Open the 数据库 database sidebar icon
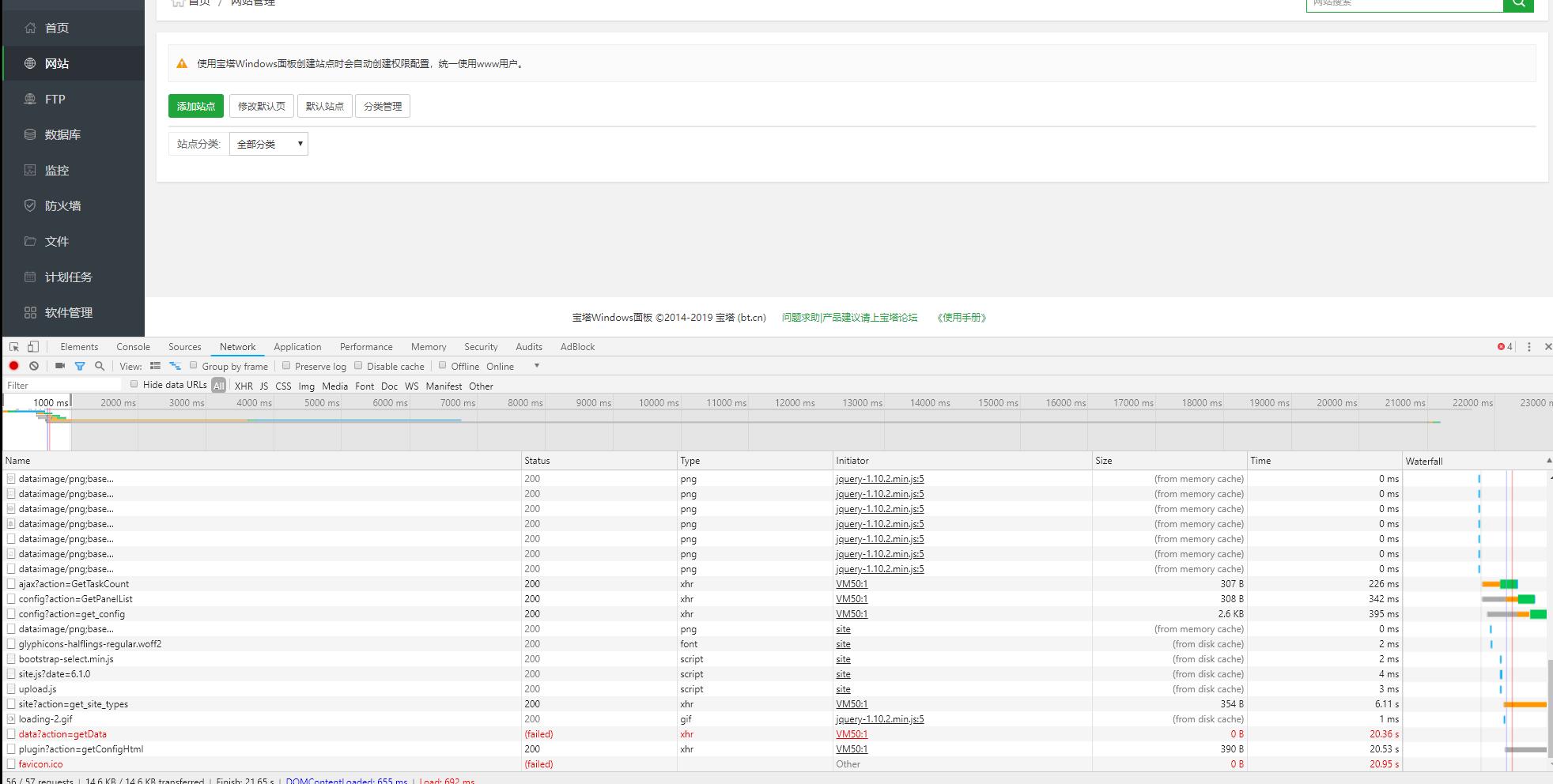Screen dimensions: 1553x784 pos(30,134)
